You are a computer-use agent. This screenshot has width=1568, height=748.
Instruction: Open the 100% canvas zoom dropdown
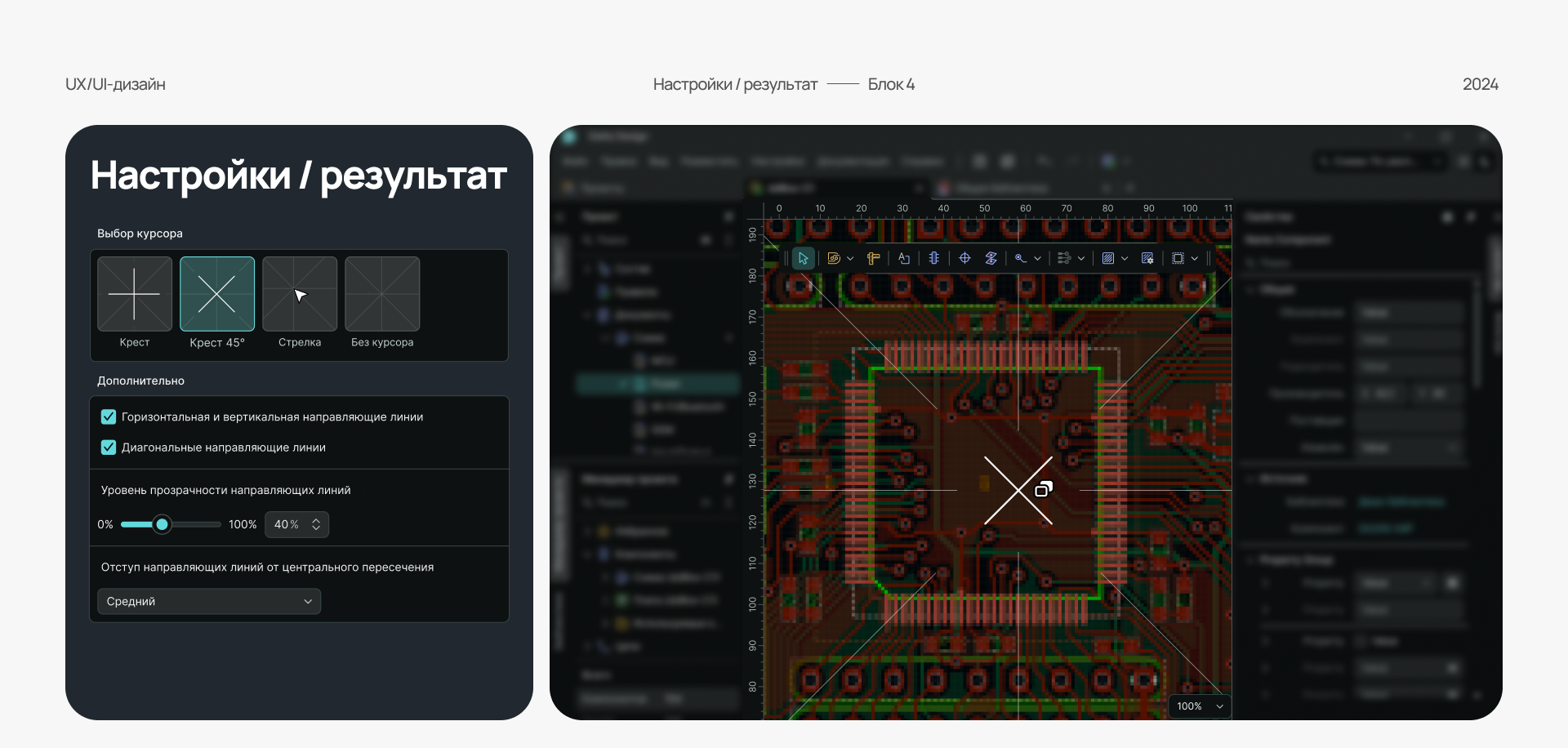pos(1199,706)
